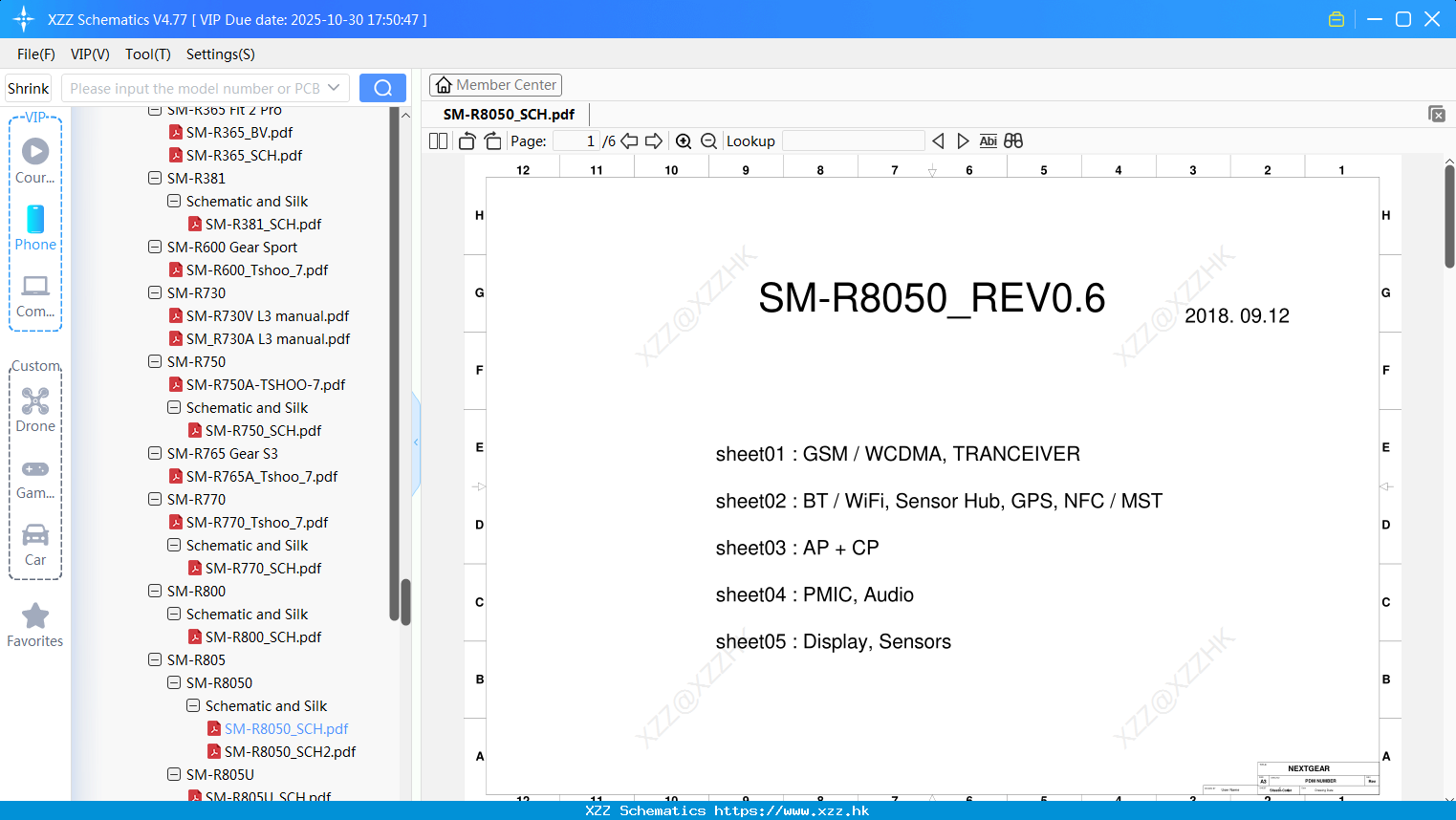Go to next page arrow
Image resolution: width=1456 pixels, height=820 pixels.
pyautogui.click(x=654, y=140)
